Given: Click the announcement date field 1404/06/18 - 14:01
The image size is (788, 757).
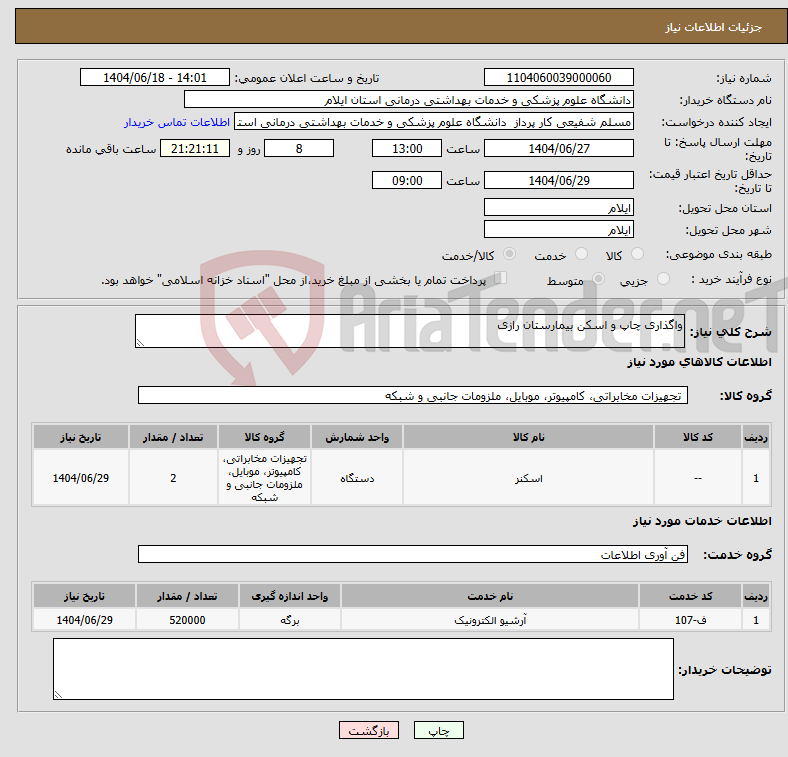Looking at the screenshot, I should coord(155,77).
